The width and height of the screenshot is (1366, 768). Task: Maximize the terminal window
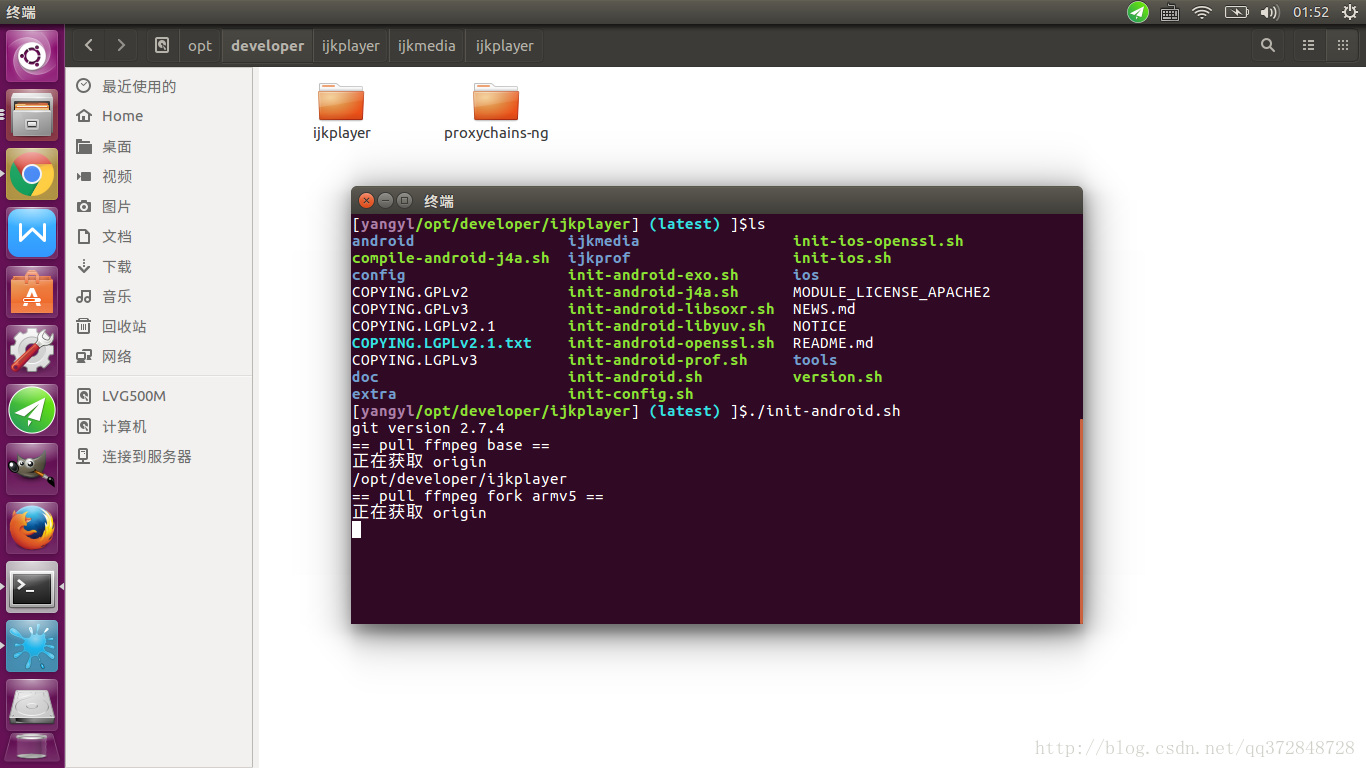tap(404, 200)
